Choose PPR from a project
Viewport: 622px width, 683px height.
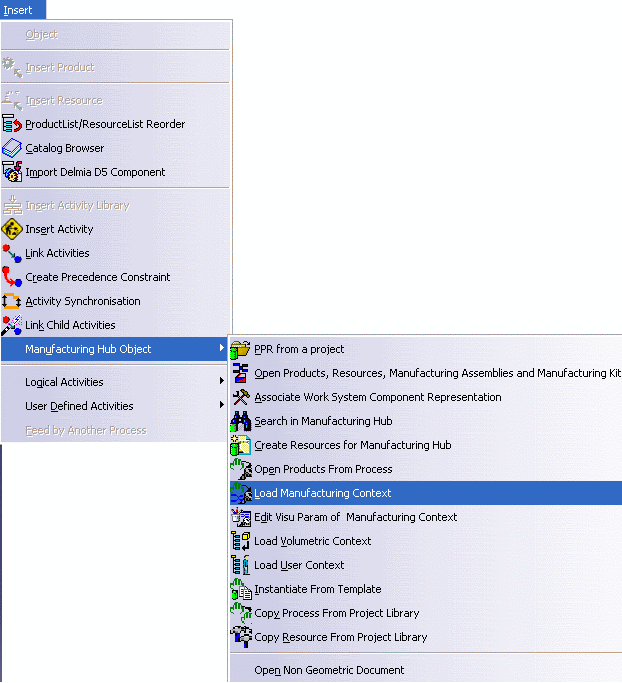426,349
